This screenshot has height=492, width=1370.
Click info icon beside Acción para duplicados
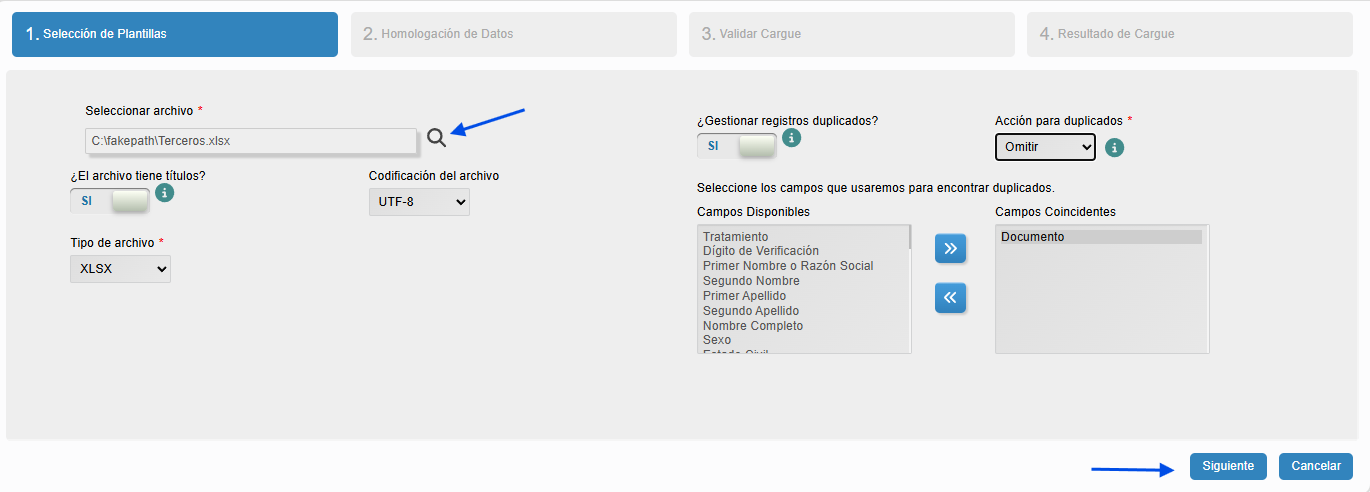pyautogui.click(x=1115, y=148)
